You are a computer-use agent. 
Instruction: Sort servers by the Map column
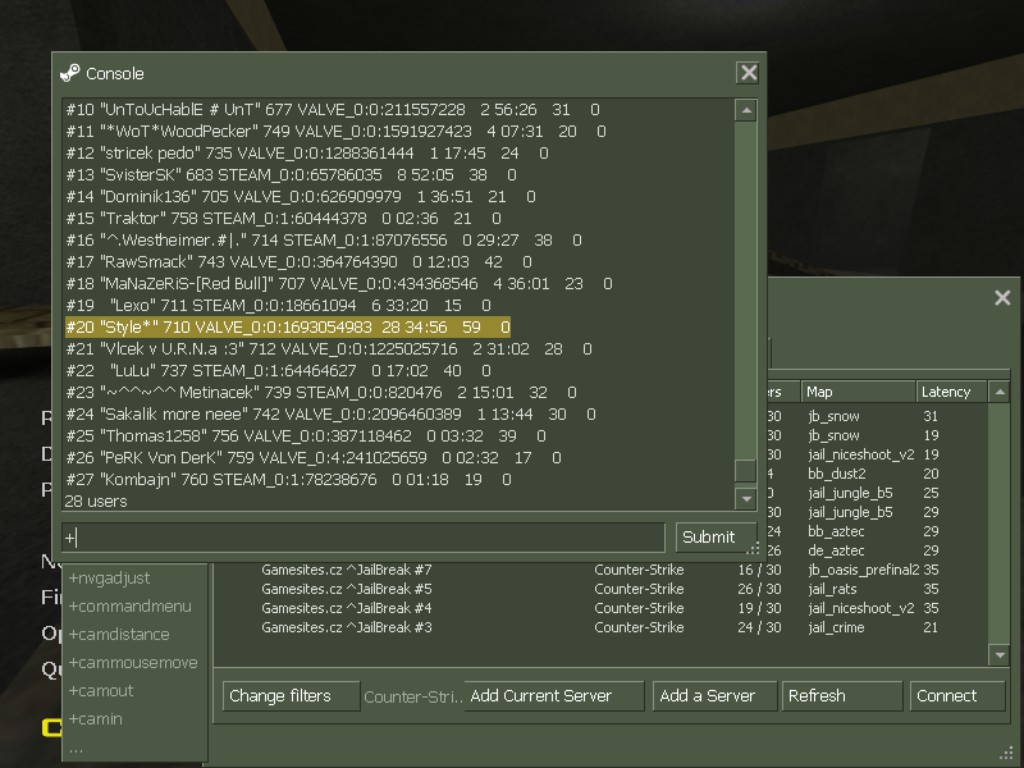857,392
